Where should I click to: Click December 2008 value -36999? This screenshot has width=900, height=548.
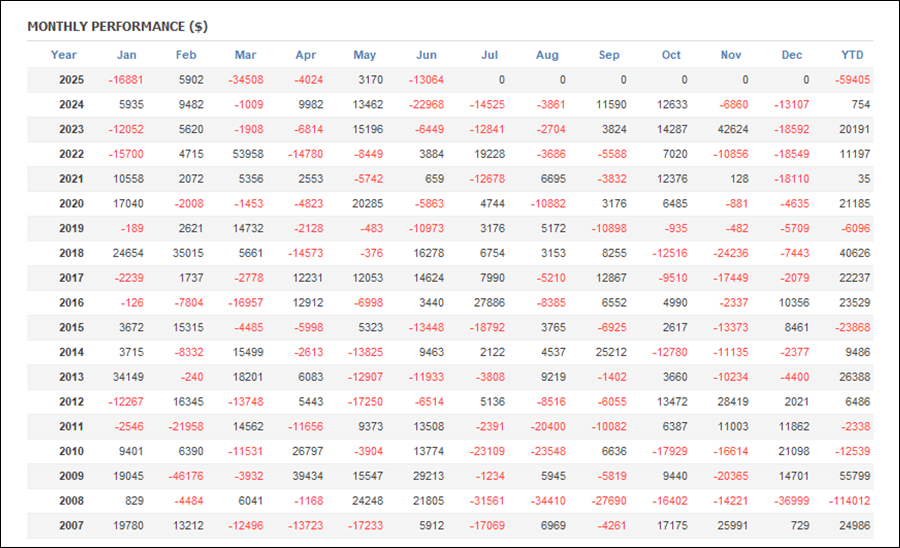tap(792, 500)
